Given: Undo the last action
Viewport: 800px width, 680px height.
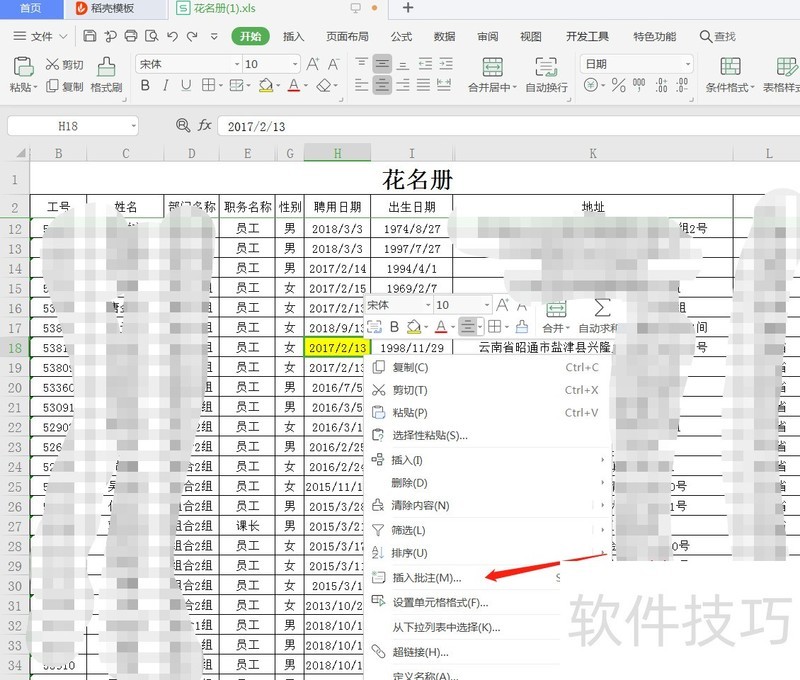Looking at the screenshot, I should 172,36.
